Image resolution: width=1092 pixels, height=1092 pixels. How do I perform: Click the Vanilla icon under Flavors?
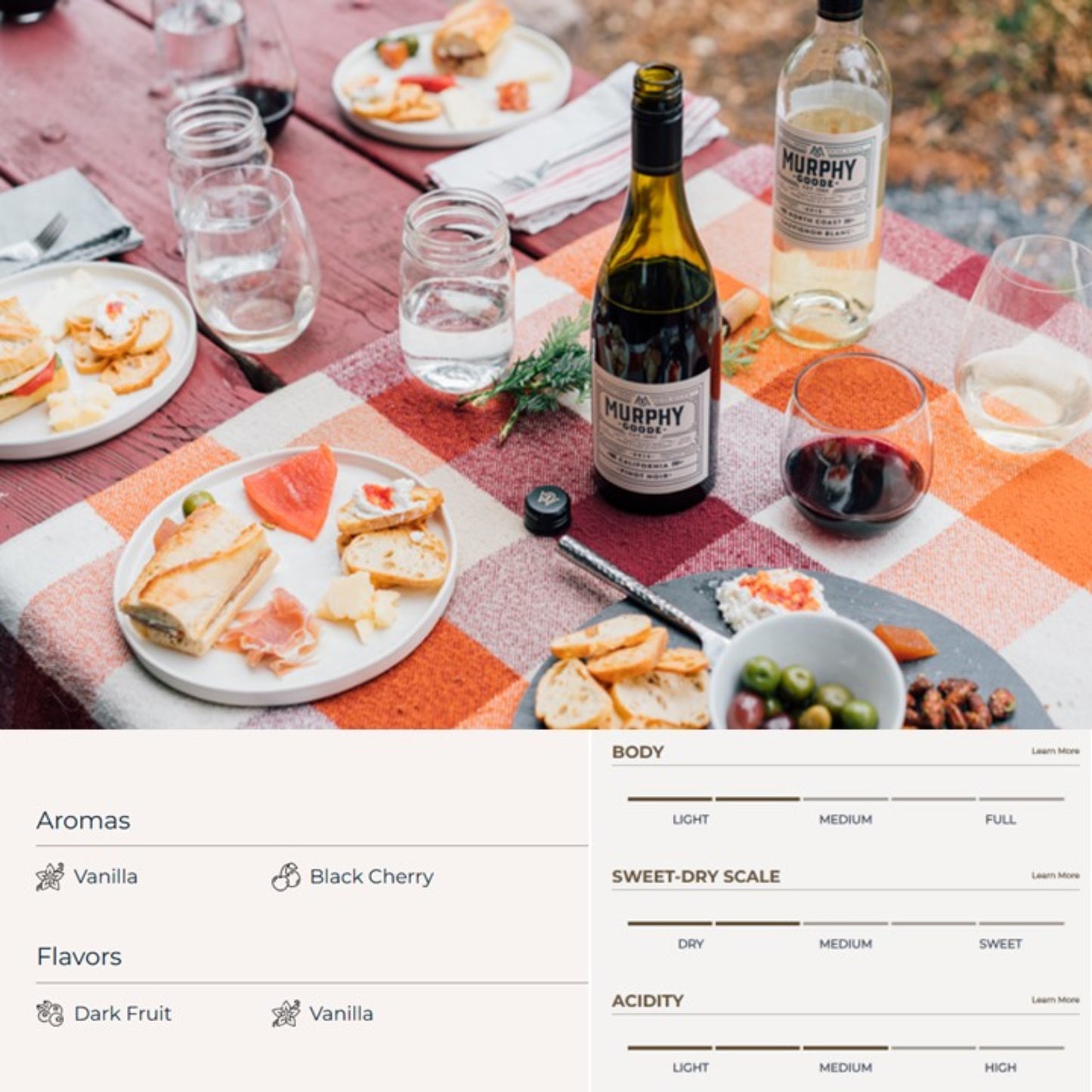(286, 1013)
